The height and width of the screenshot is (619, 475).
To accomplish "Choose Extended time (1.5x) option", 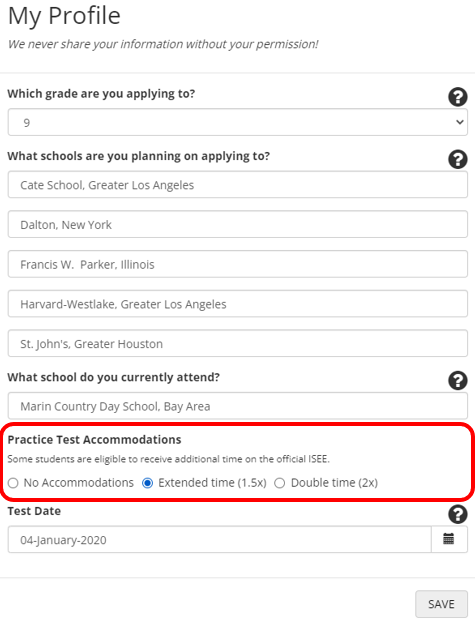I will (147, 483).
